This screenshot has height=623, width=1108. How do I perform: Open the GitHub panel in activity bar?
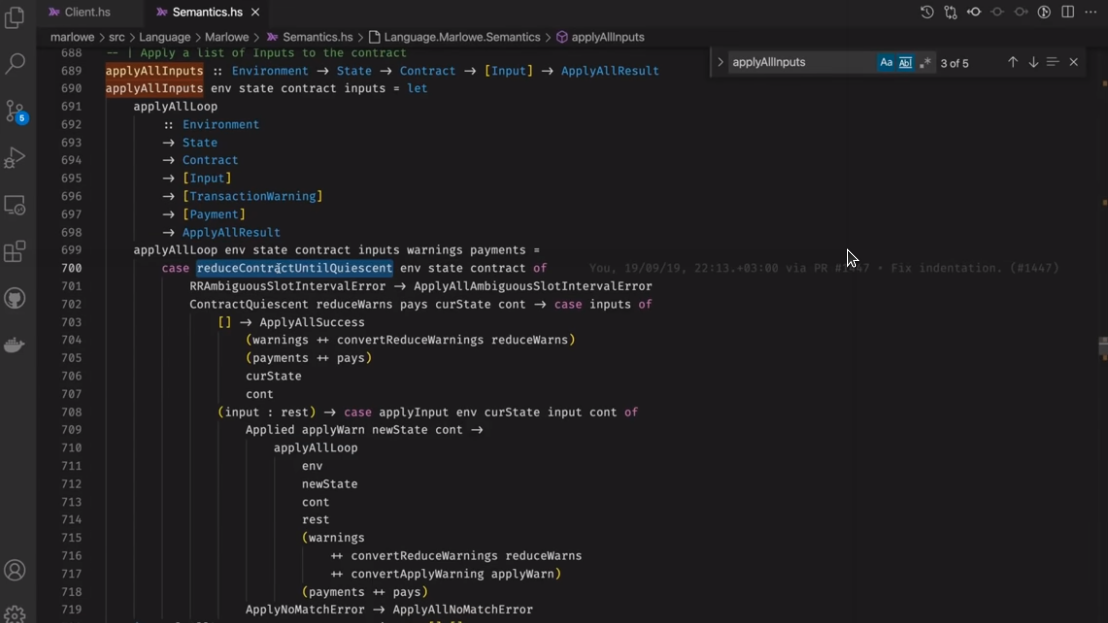[x=15, y=299]
